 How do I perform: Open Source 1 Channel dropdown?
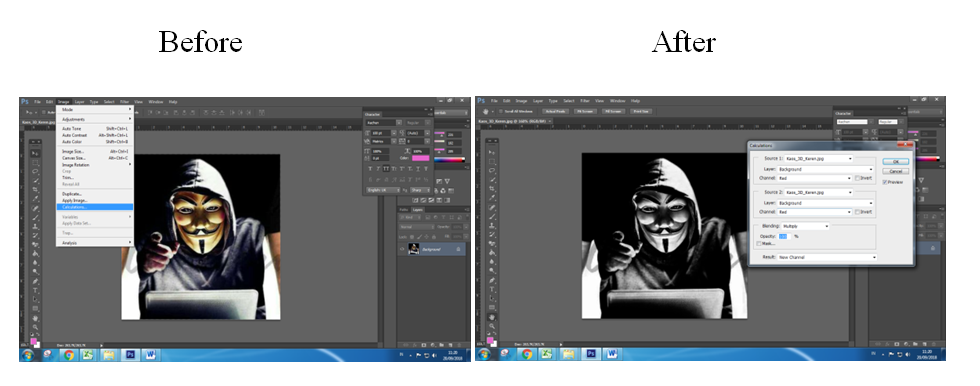[x=815, y=178]
